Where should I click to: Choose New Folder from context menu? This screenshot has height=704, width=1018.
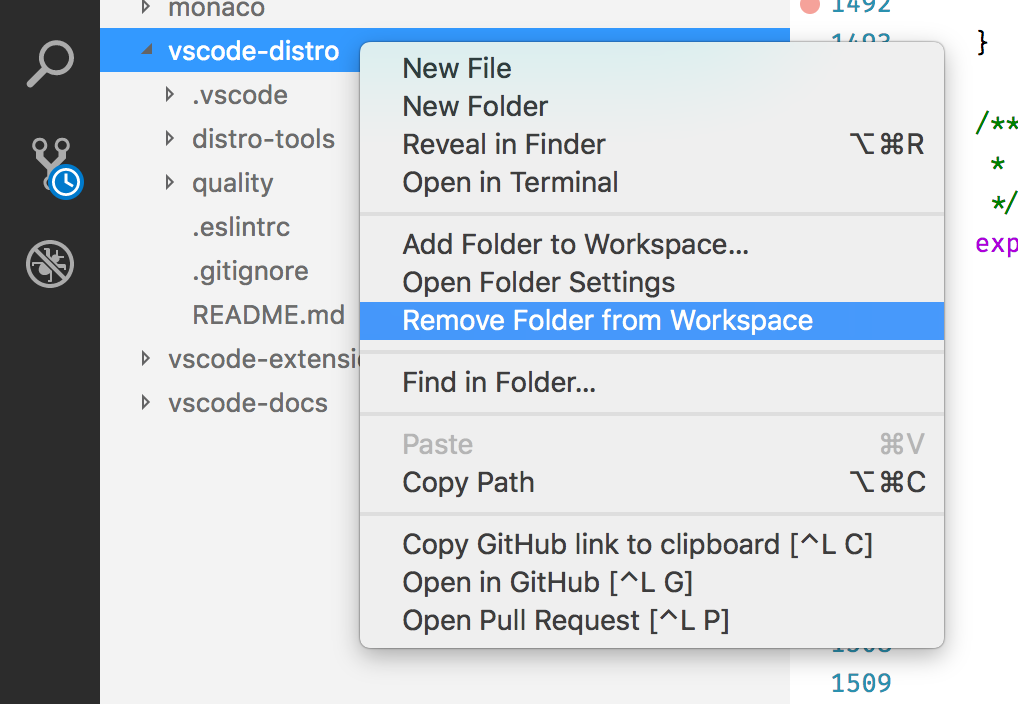click(x=474, y=106)
